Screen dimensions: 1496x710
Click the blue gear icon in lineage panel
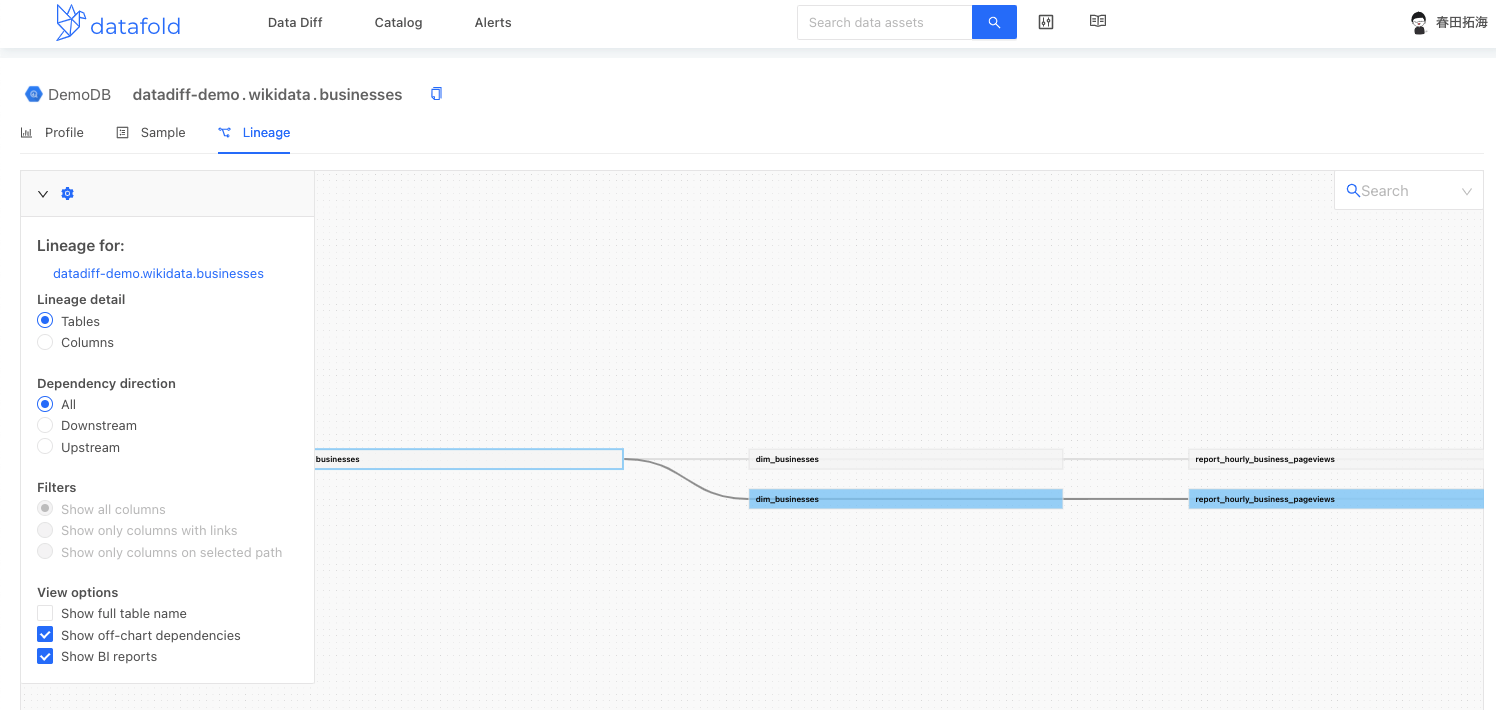(x=68, y=194)
